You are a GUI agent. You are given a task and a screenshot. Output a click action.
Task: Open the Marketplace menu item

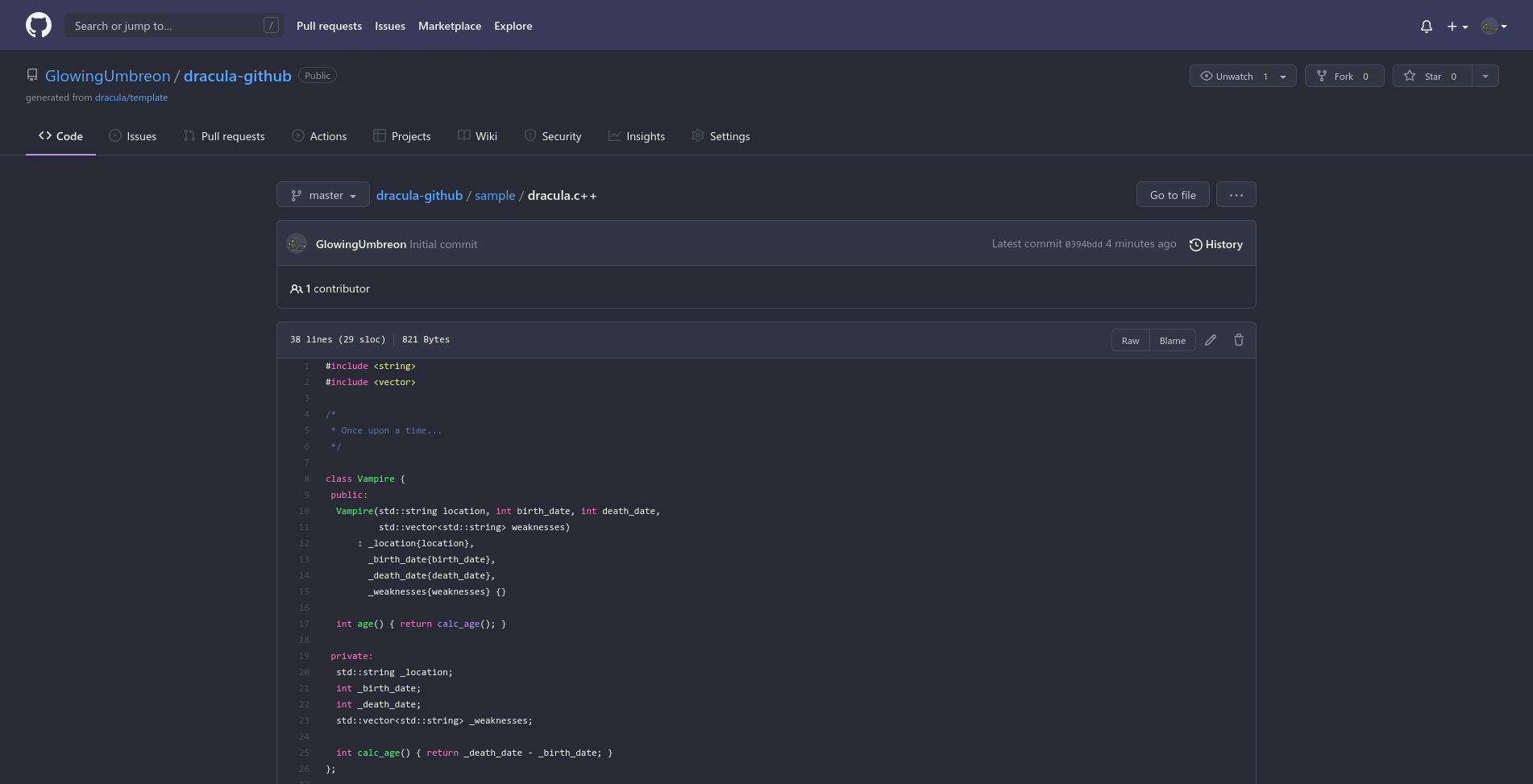[449, 25]
